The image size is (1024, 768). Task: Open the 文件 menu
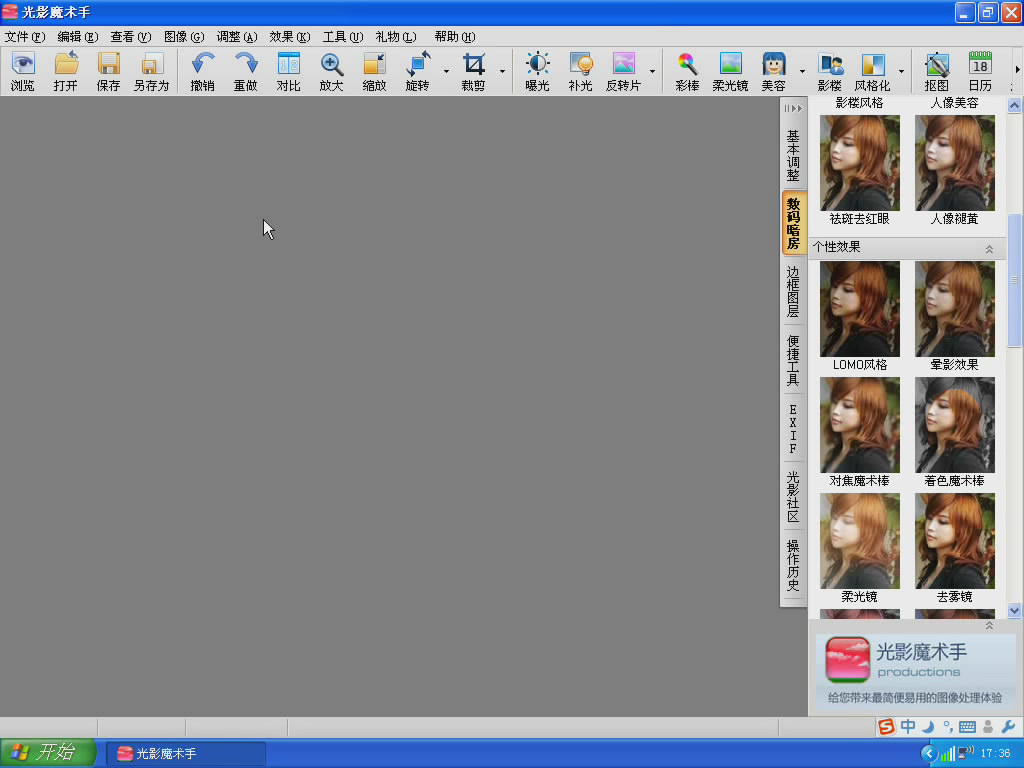click(x=25, y=37)
